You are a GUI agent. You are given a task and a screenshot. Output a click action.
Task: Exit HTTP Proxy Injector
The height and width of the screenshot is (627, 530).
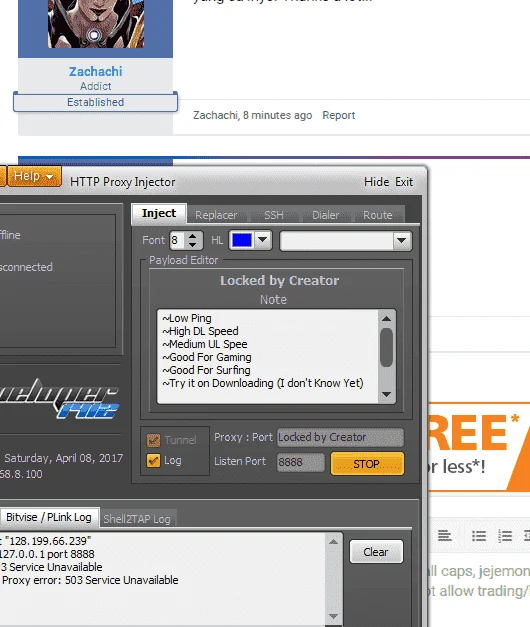pyautogui.click(x=404, y=182)
